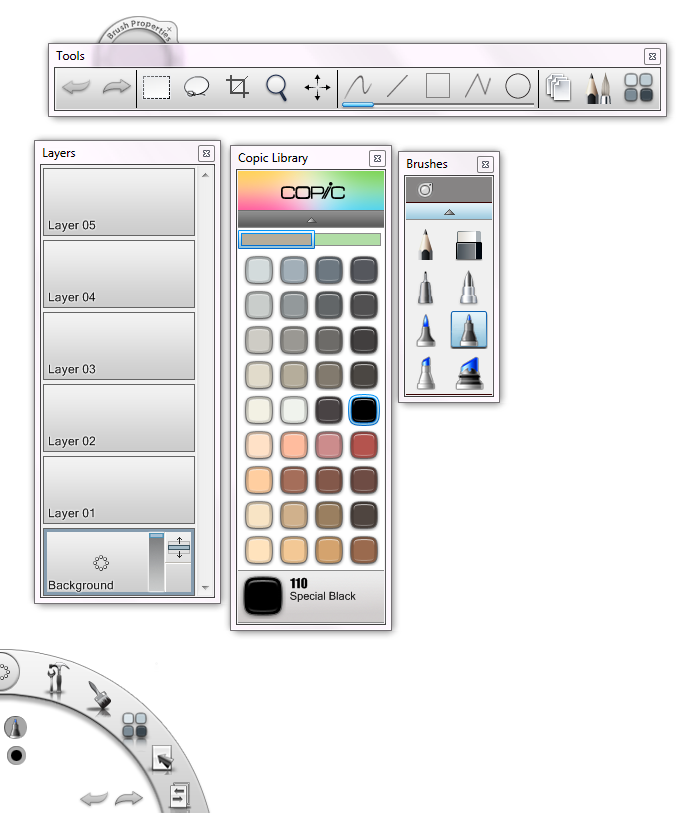Open the Brush Properties tab
This screenshot has width=688, height=813.
pos(138,31)
